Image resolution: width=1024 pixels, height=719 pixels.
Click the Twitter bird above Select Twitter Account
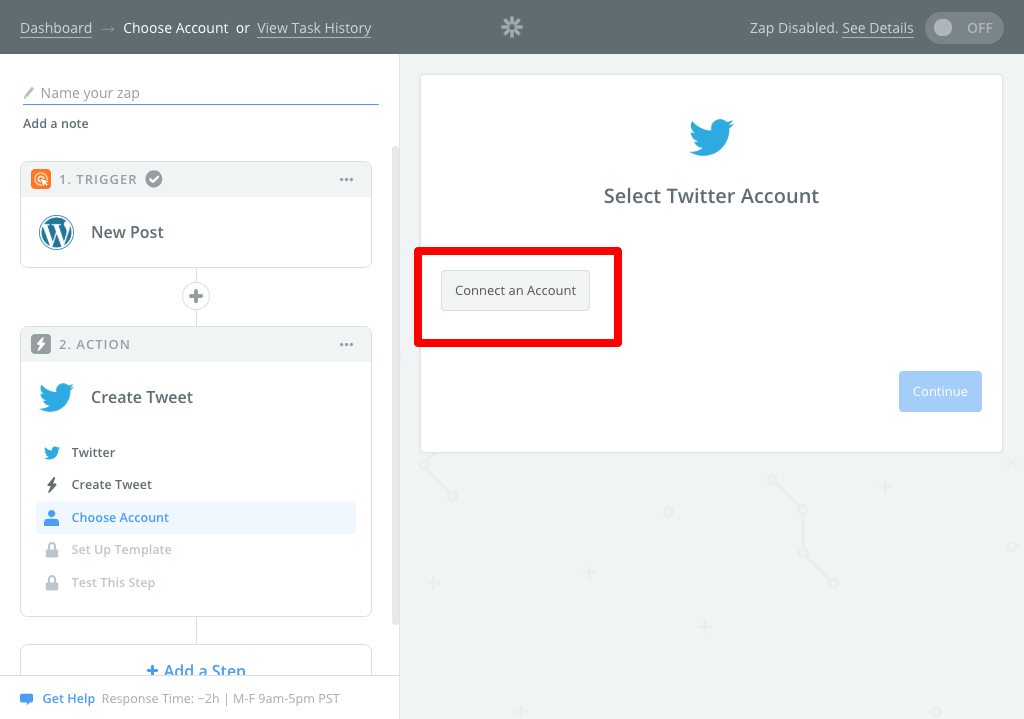(711, 137)
